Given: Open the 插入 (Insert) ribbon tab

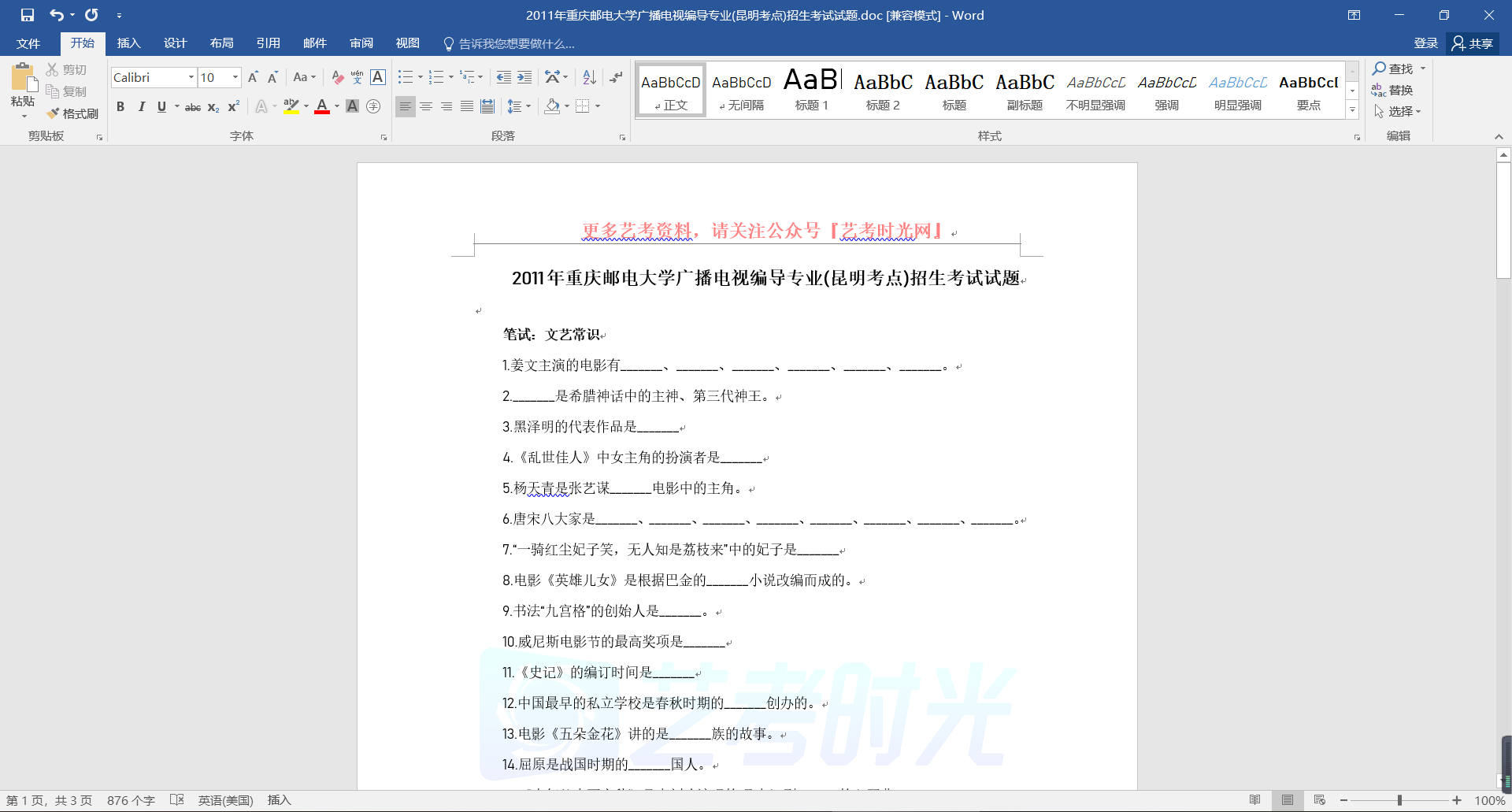Looking at the screenshot, I should click(x=128, y=43).
